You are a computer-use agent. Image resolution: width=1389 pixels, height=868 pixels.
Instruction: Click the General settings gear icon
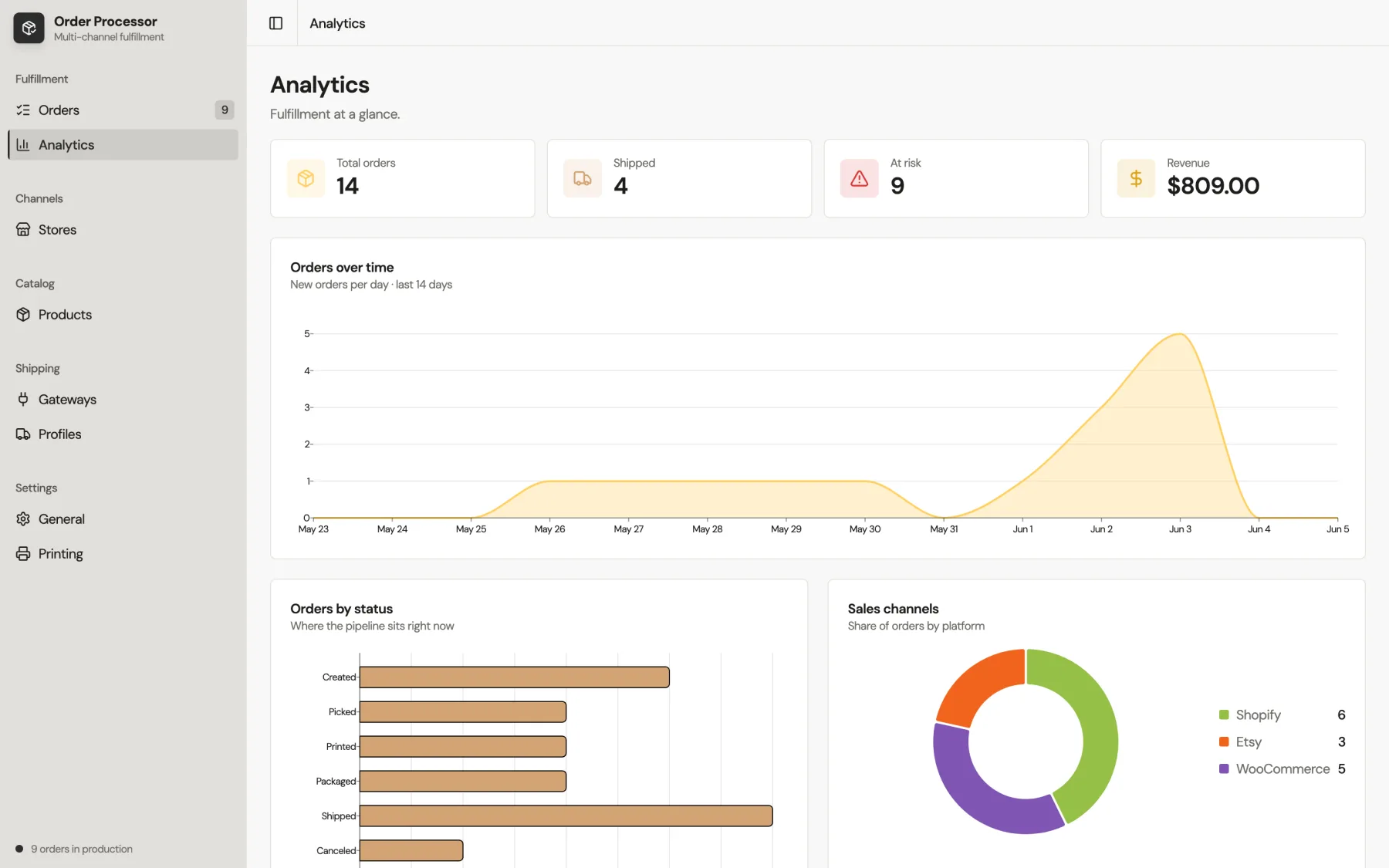(x=23, y=519)
